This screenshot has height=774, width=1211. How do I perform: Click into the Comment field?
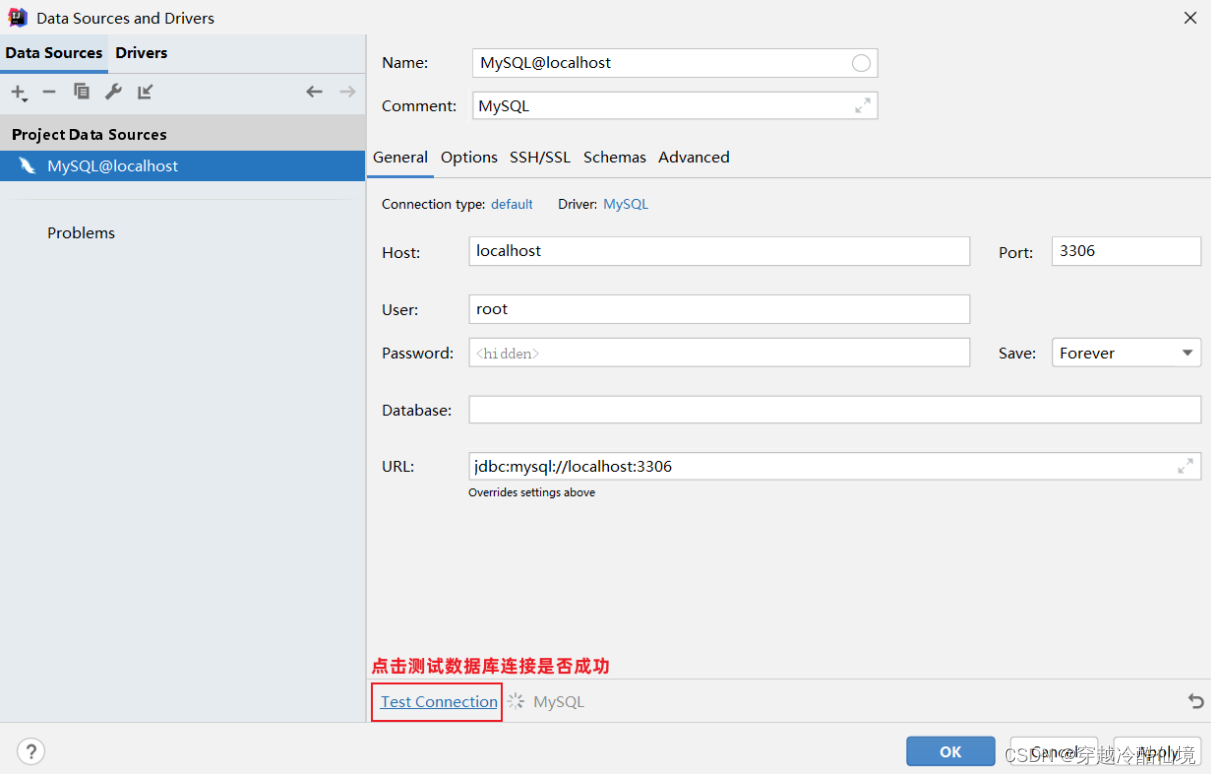point(675,106)
